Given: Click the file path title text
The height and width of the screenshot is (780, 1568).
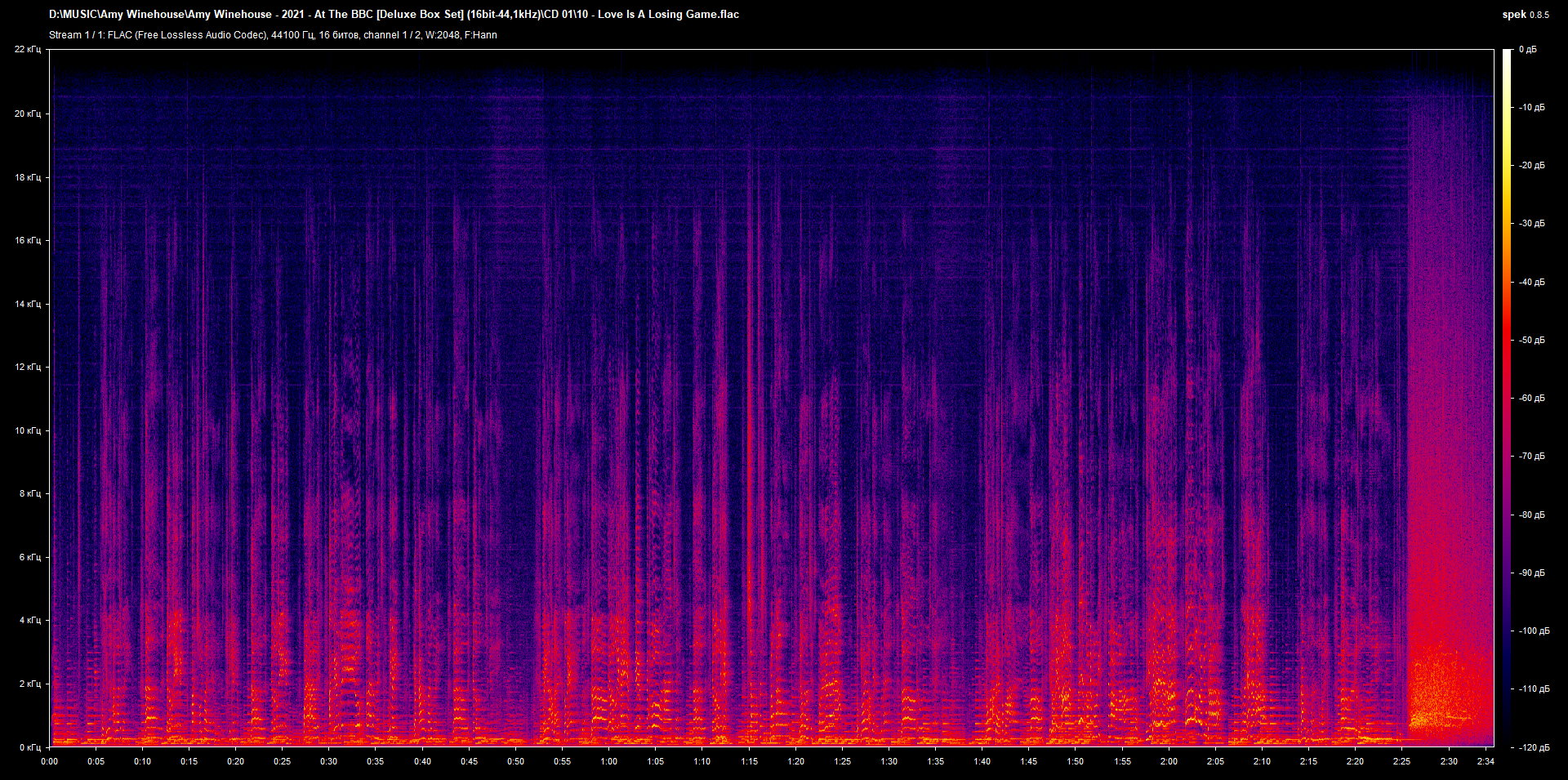Looking at the screenshot, I should pyautogui.click(x=394, y=15).
